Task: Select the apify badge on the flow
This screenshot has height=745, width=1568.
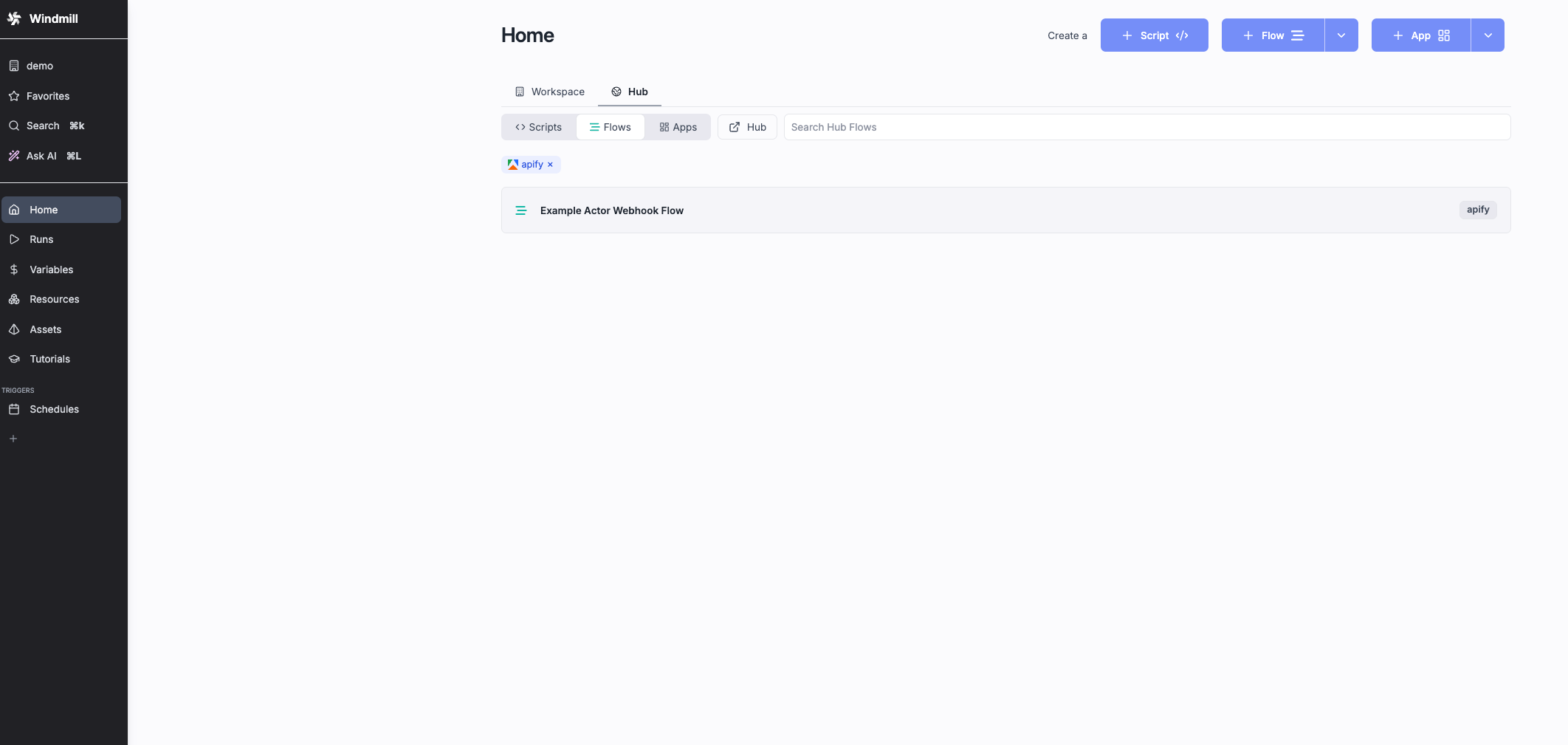Action: (x=1478, y=210)
